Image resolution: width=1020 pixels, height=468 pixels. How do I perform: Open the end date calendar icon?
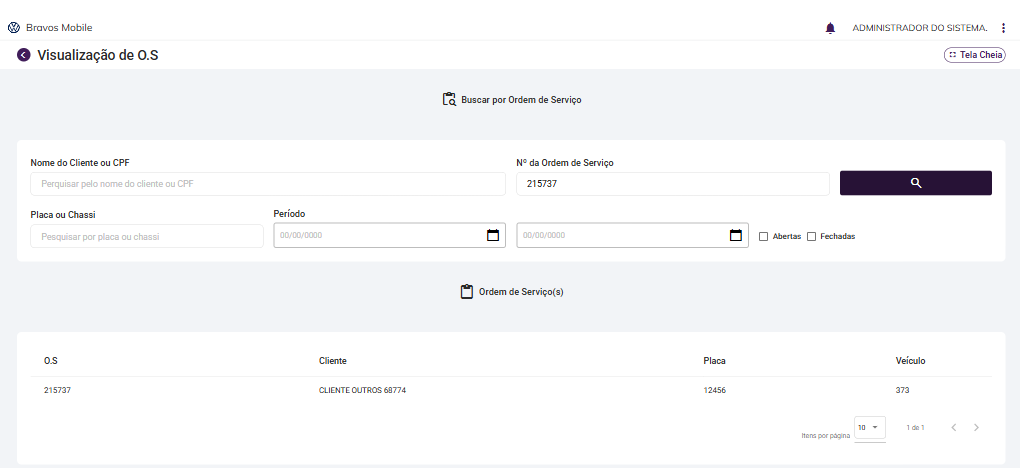click(x=735, y=236)
